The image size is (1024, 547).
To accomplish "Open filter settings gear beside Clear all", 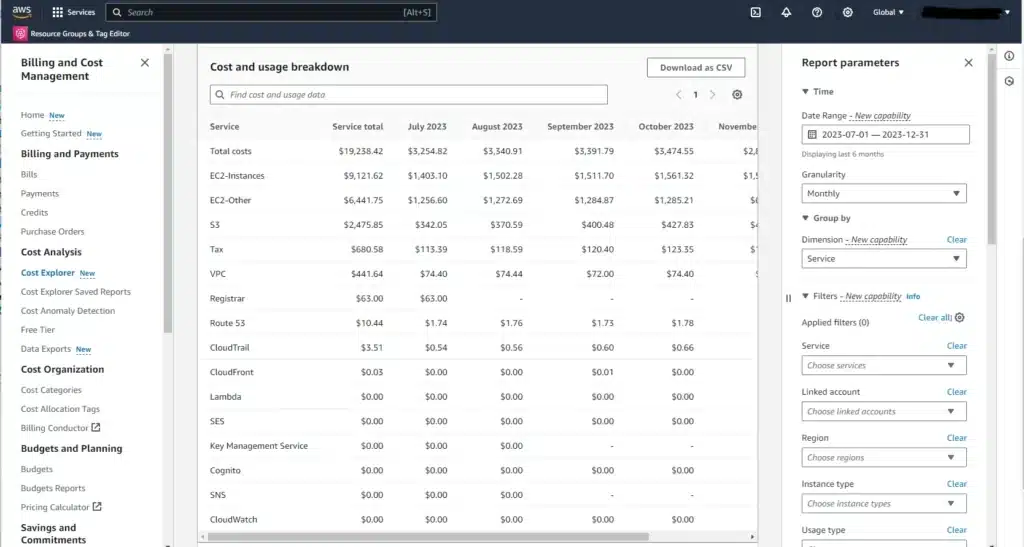I will tap(959, 318).
